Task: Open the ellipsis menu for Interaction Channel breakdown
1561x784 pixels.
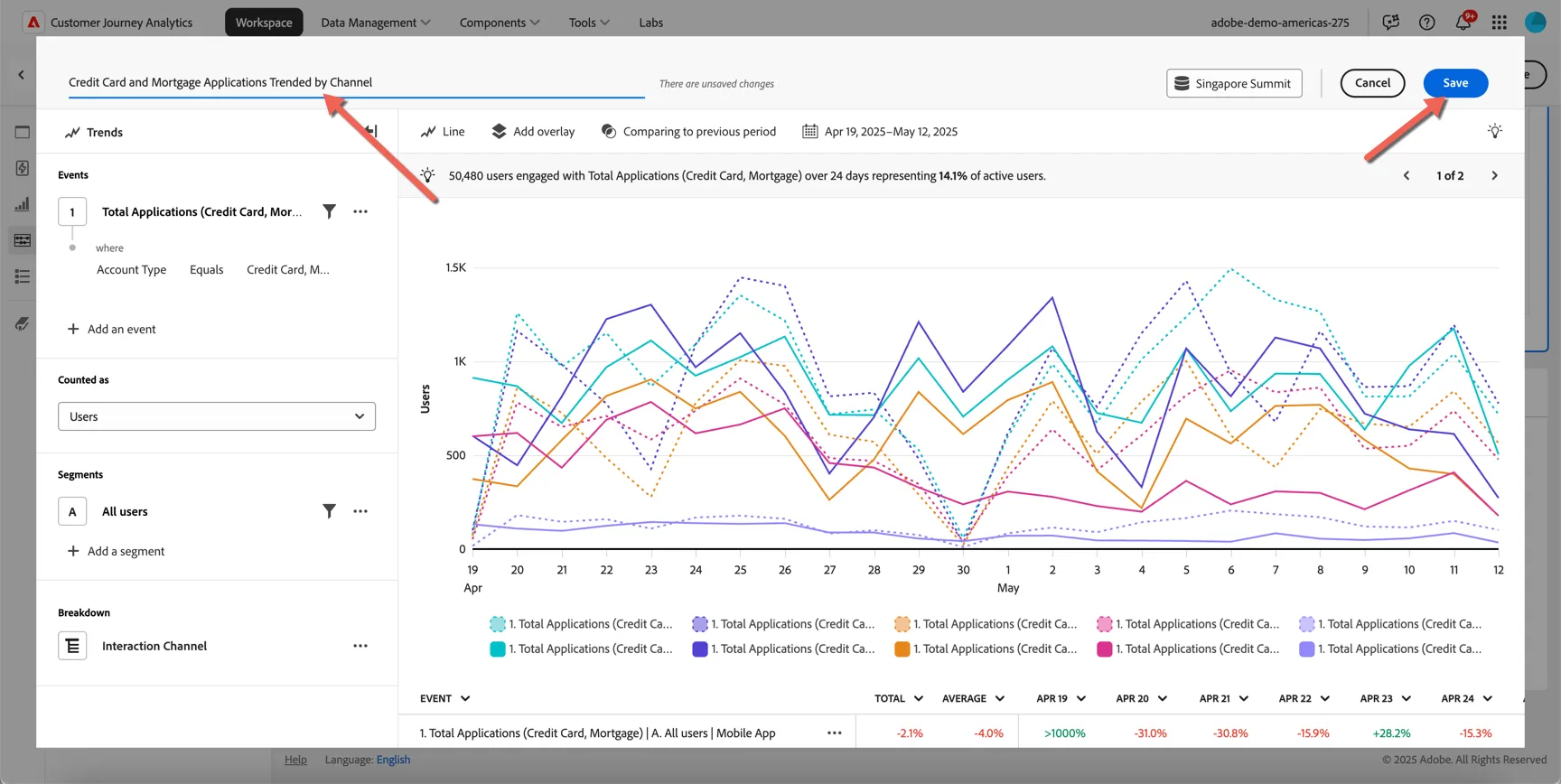Action: (x=360, y=646)
